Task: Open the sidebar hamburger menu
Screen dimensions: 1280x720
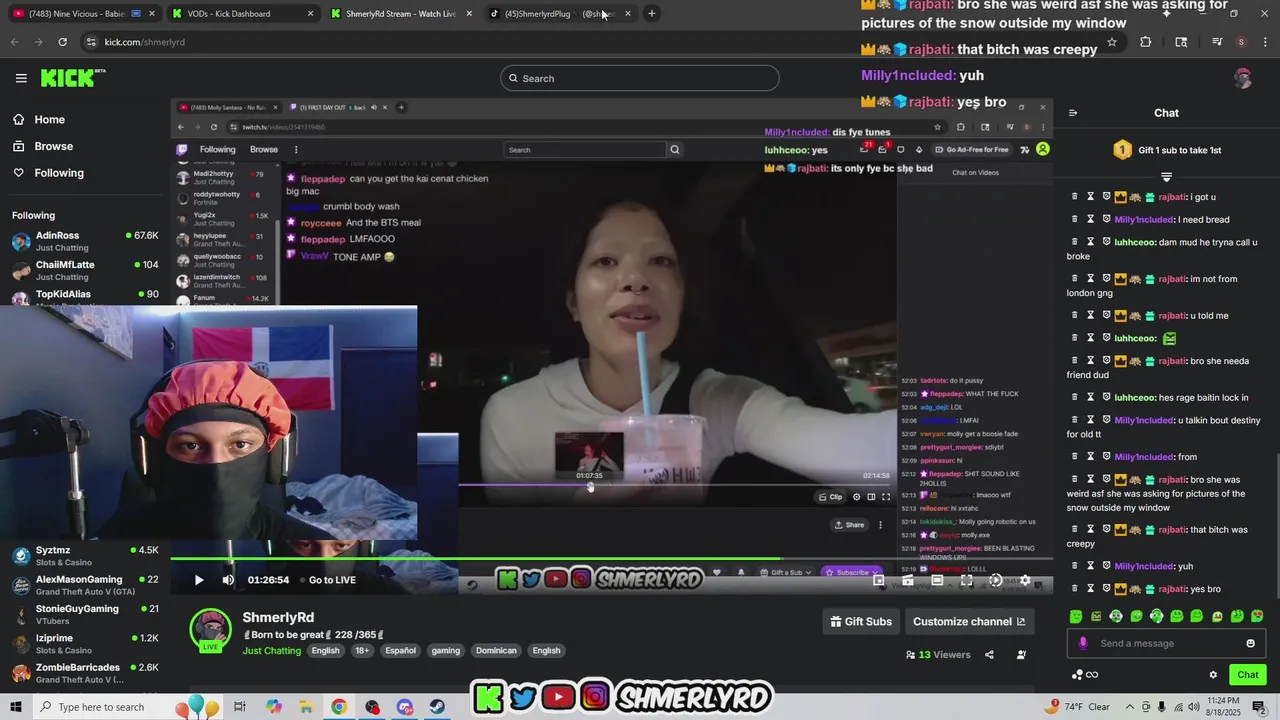Action: pyautogui.click(x=21, y=78)
